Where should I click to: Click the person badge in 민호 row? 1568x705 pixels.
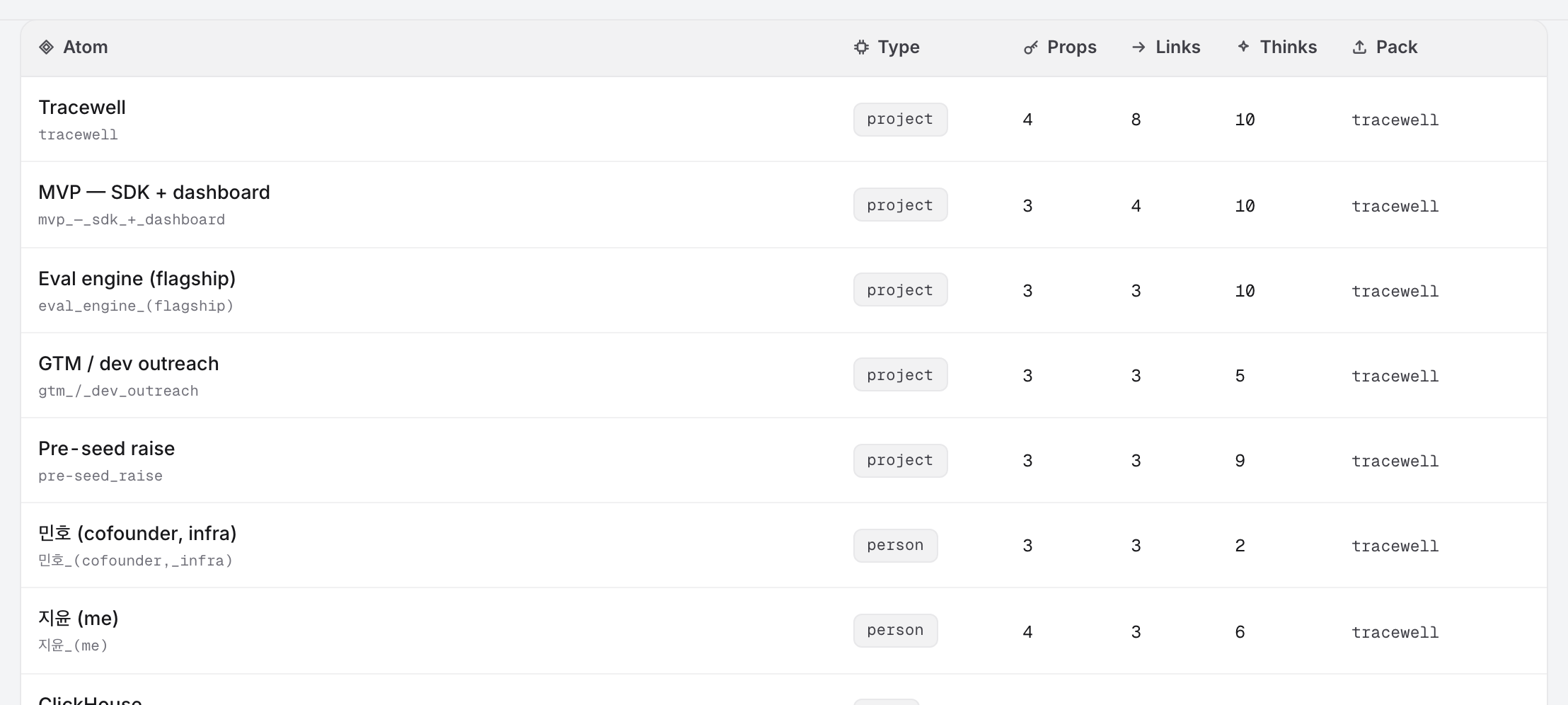(895, 546)
